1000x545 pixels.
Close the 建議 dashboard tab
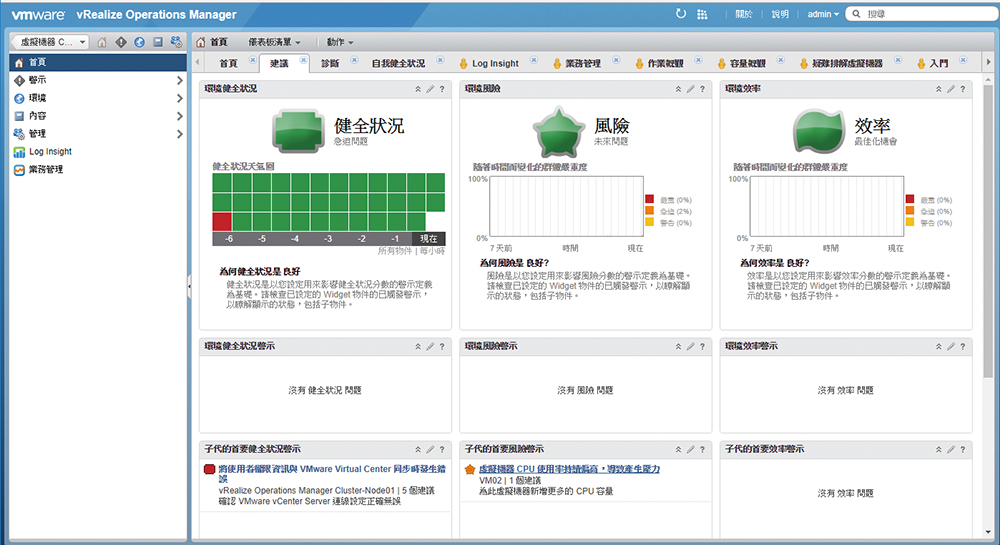[x=304, y=60]
